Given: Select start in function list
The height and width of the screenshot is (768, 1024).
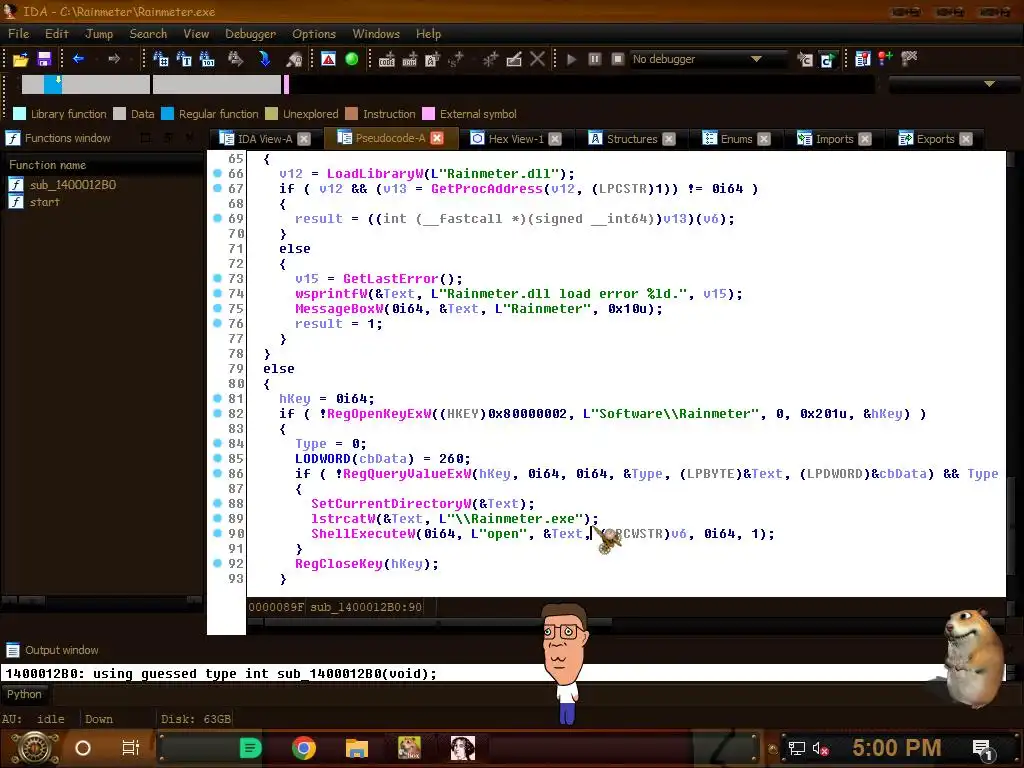Looking at the screenshot, I should point(44,202).
